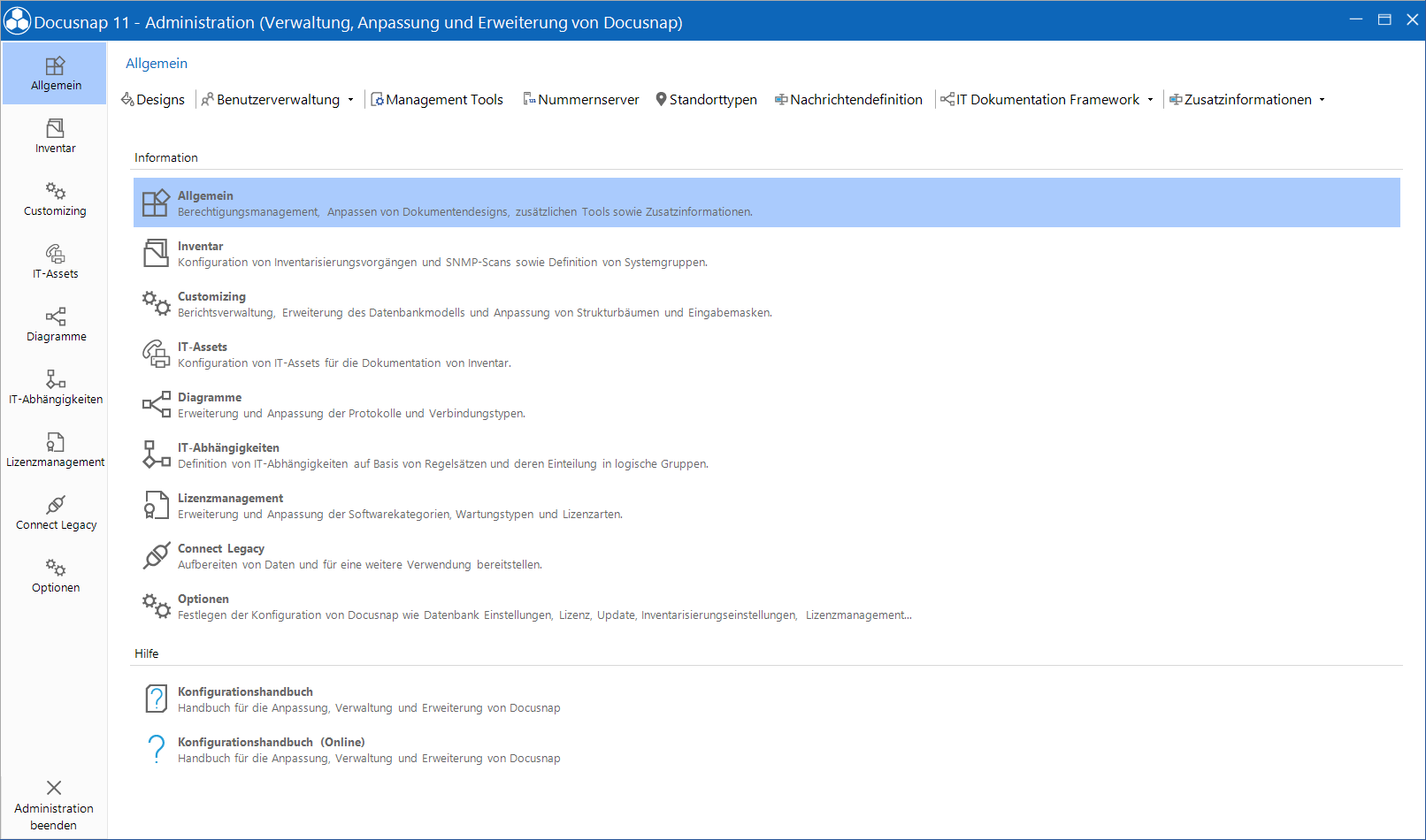This screenshot has width=1426, height=840.
Task: Click the Optionen description about Datenbank Einstellungen
Action: (x=544, y=615)
